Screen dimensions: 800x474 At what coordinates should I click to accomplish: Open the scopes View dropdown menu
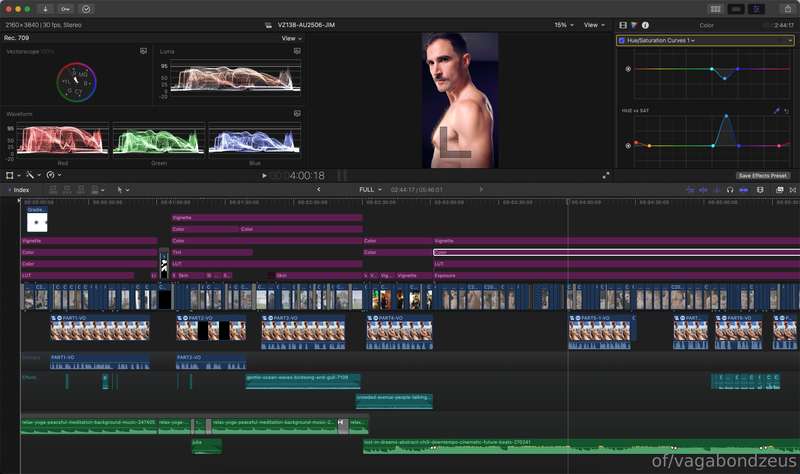(291, 38)
